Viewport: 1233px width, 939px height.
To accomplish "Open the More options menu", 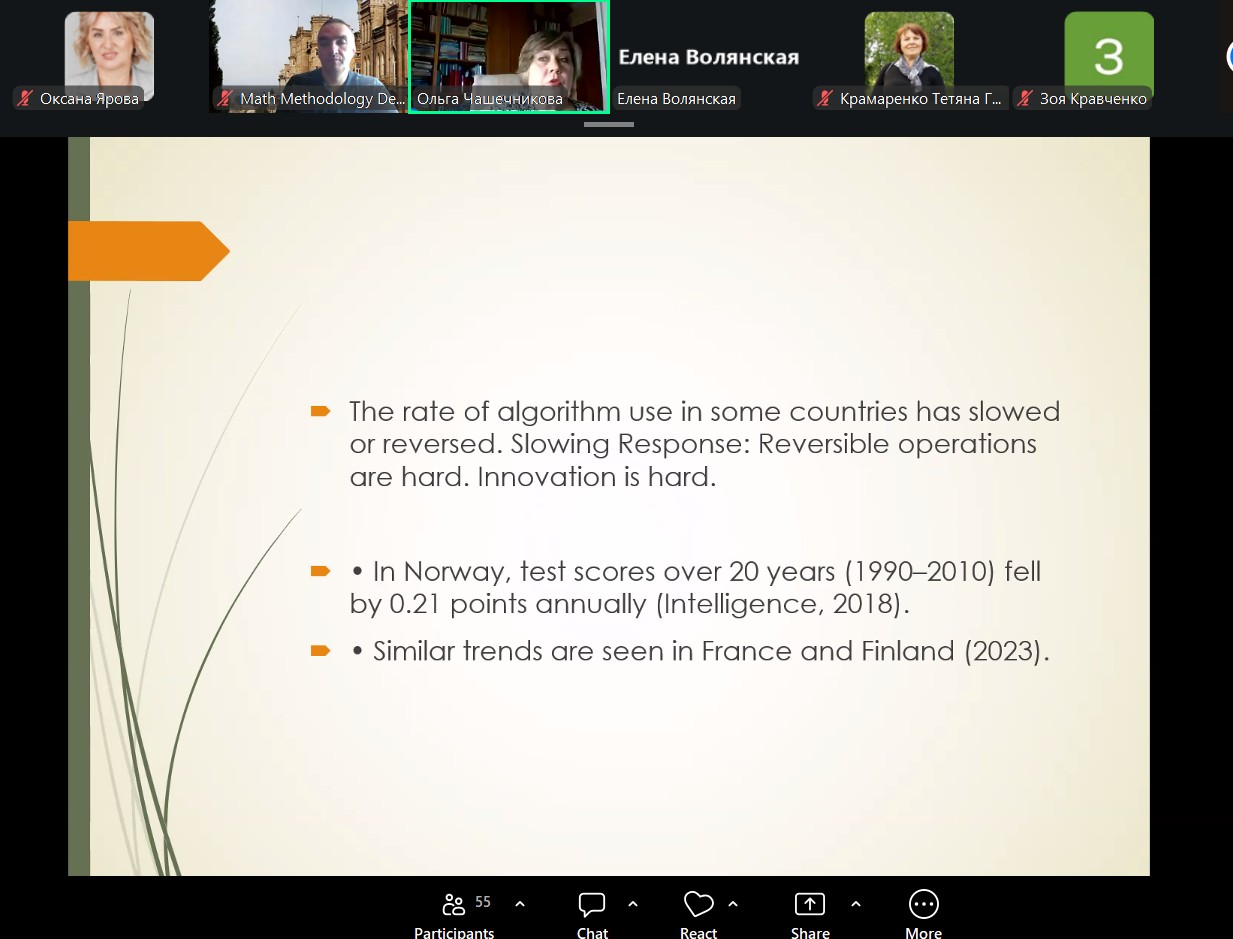I will pos(923,905).
